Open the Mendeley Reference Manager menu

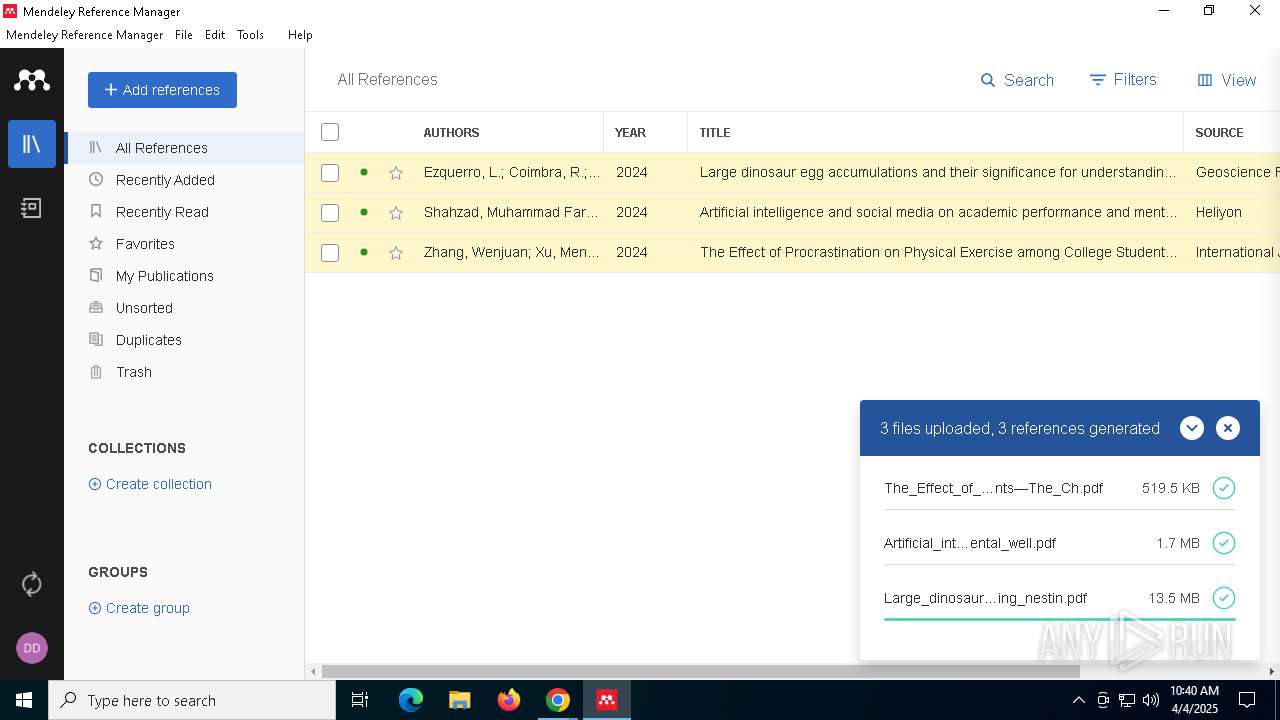click(84, 35)
